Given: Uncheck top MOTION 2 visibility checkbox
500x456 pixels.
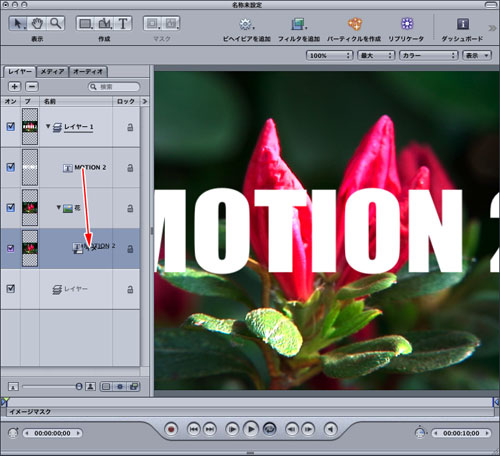Looking at the screenshot, I should point(11,167).
